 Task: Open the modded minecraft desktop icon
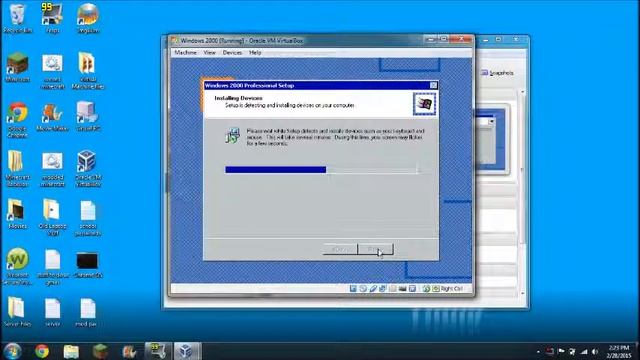pos(52,169)
